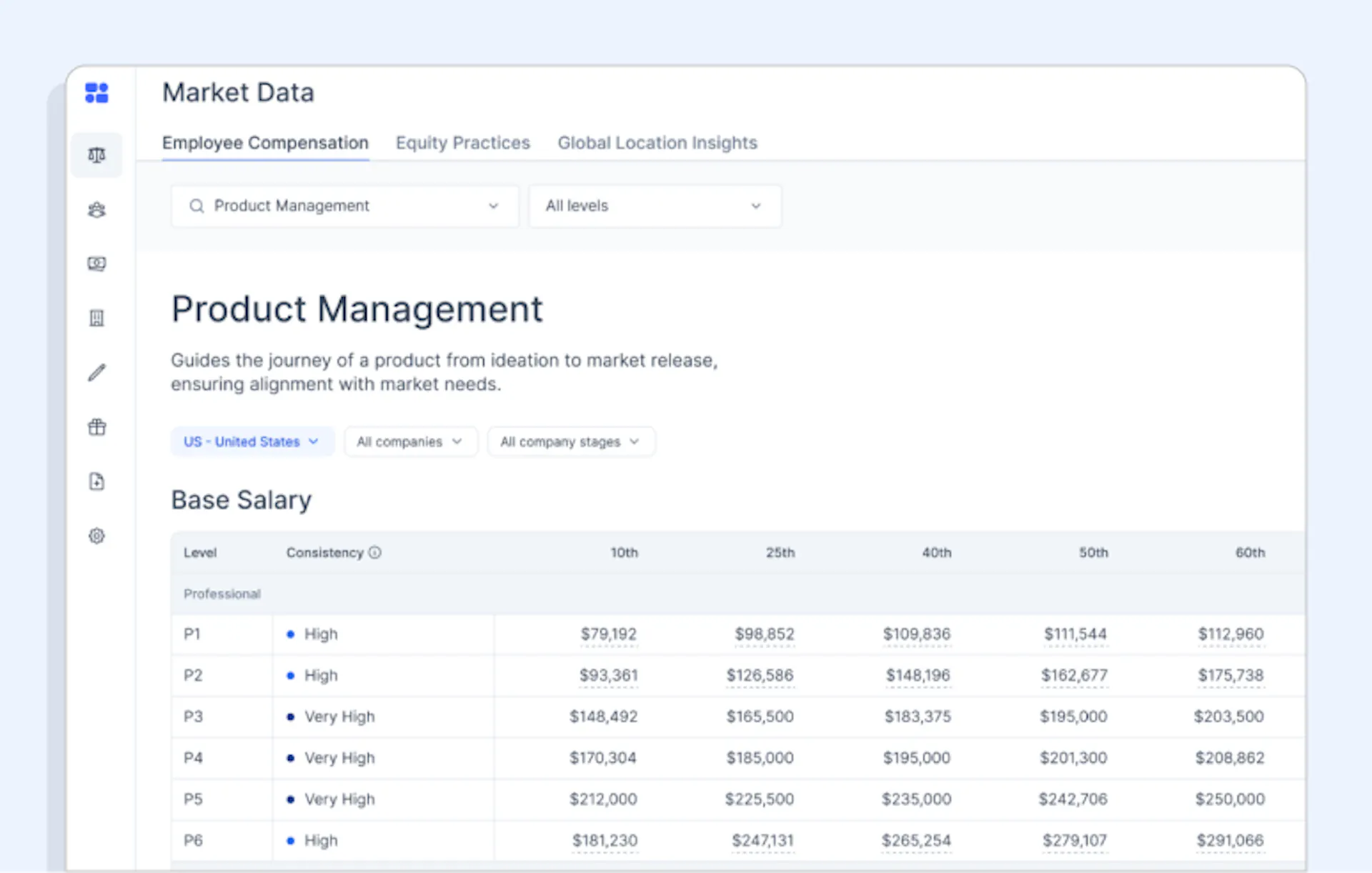Viewport: 1372px width, 873px height.
Task: Switch to the Global Location Insights tab
Action: (657, 143)
